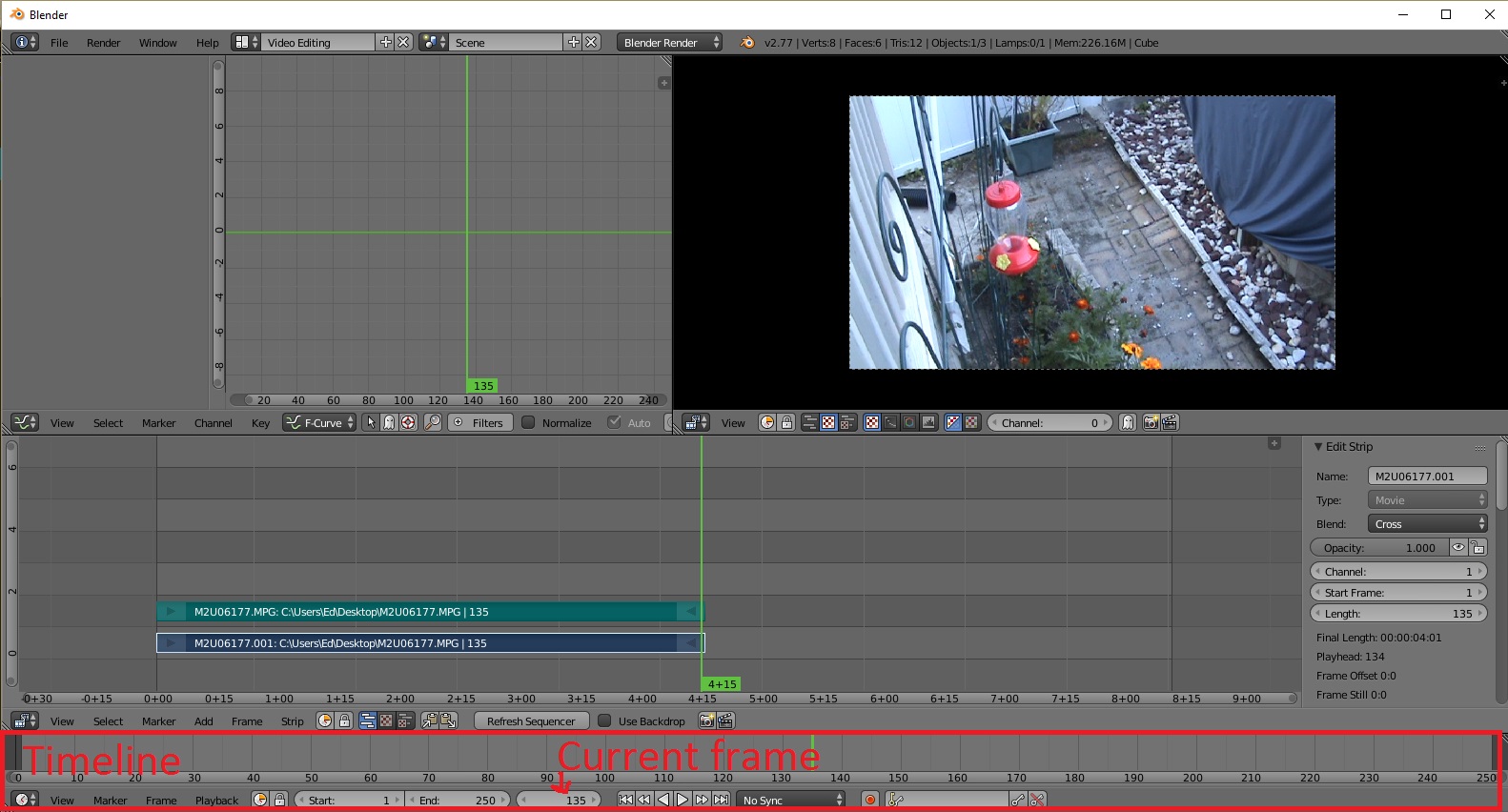1508x812 pixels.
Task: Click the magnifier search filter icon
Action: 433,422
